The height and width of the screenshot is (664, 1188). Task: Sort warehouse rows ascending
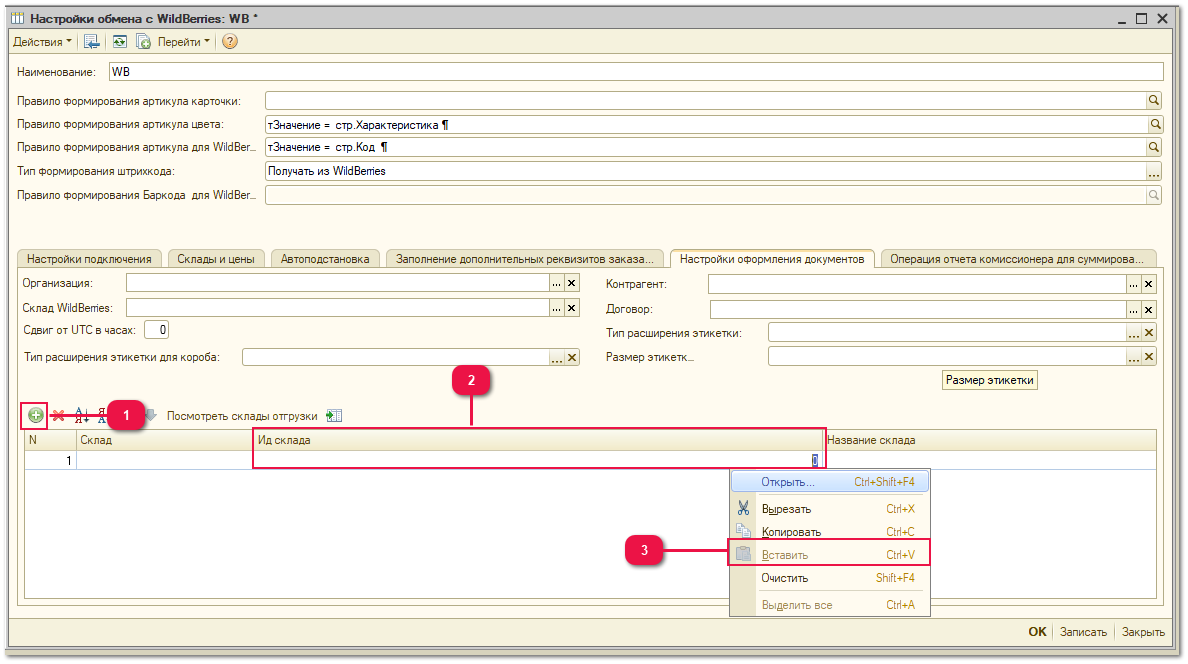pos(82,415)
